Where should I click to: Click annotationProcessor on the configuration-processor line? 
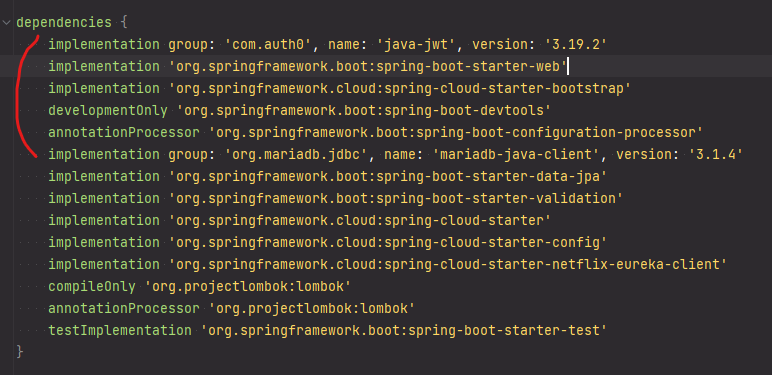(124, 132)
